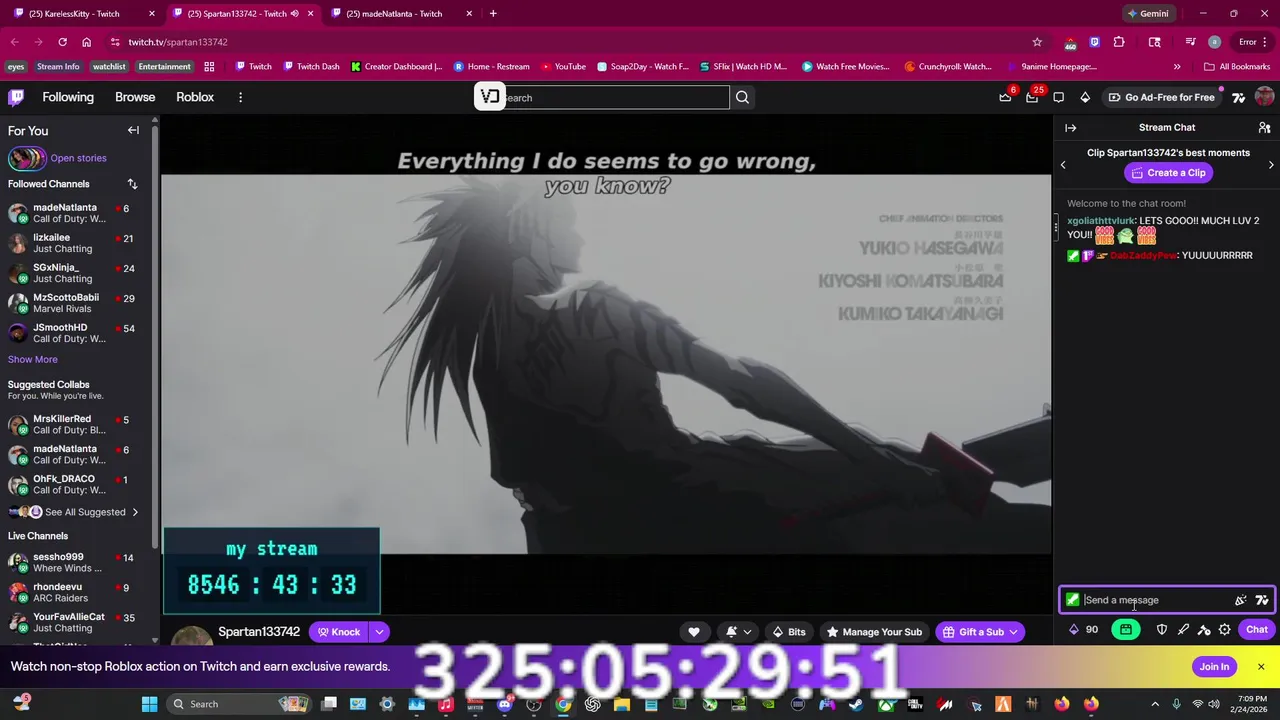
Task: Click the Send a message input
Action: click(x=1167, y=600)
